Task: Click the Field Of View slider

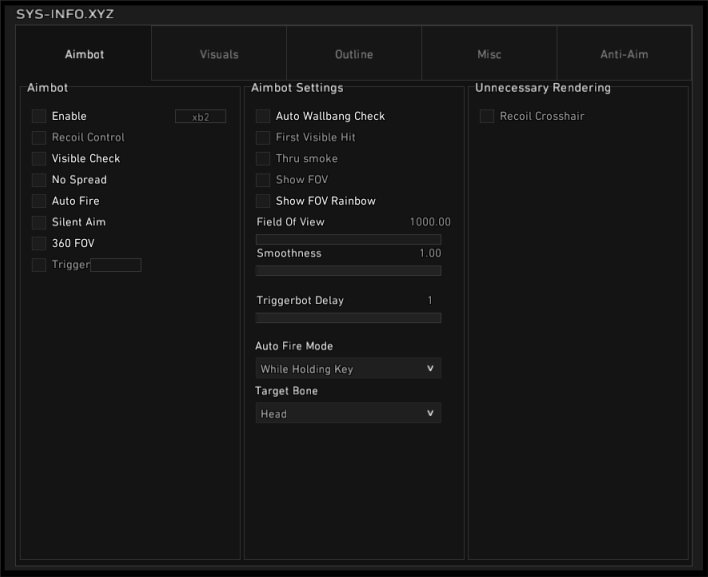Action: pyautogui.click(x=348, y=240)
